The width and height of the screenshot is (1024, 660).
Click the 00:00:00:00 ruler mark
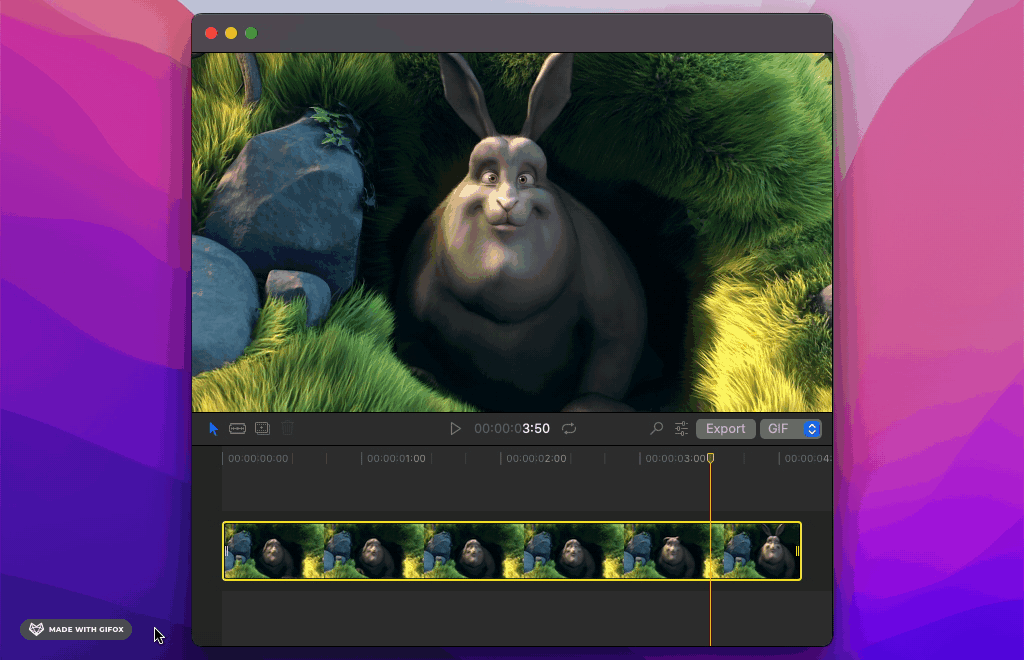pyautogui.click(x=258, y=459)
